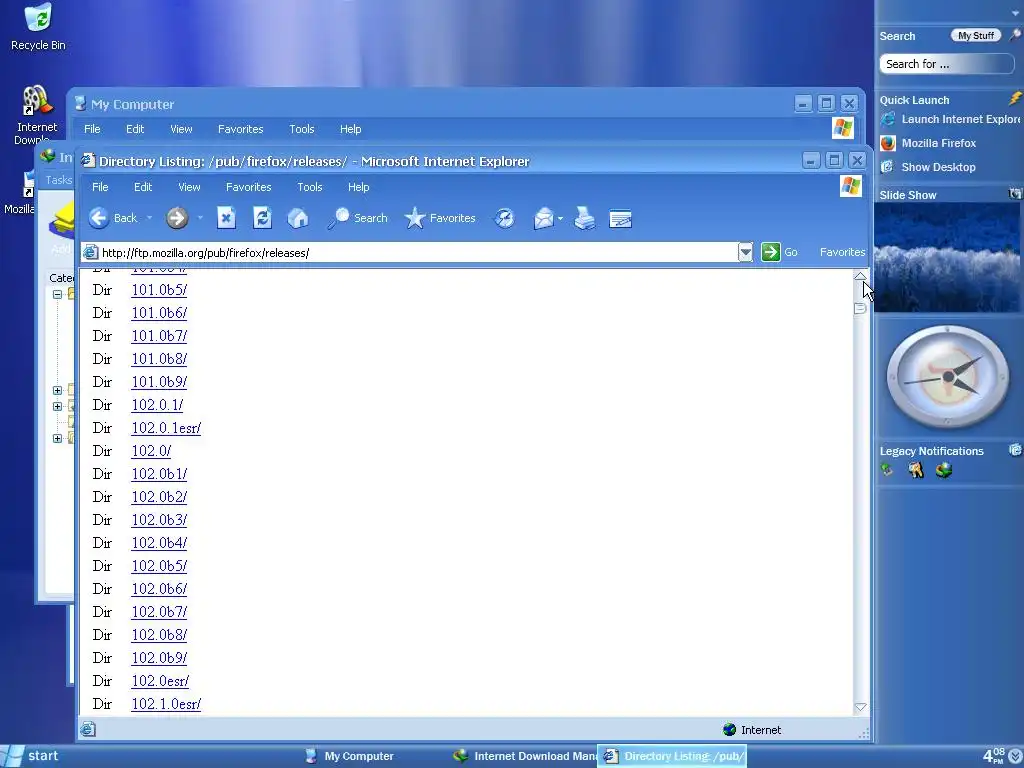Open the Start menu button
This screenshot has height=768, width=1024.
[31, 756]
